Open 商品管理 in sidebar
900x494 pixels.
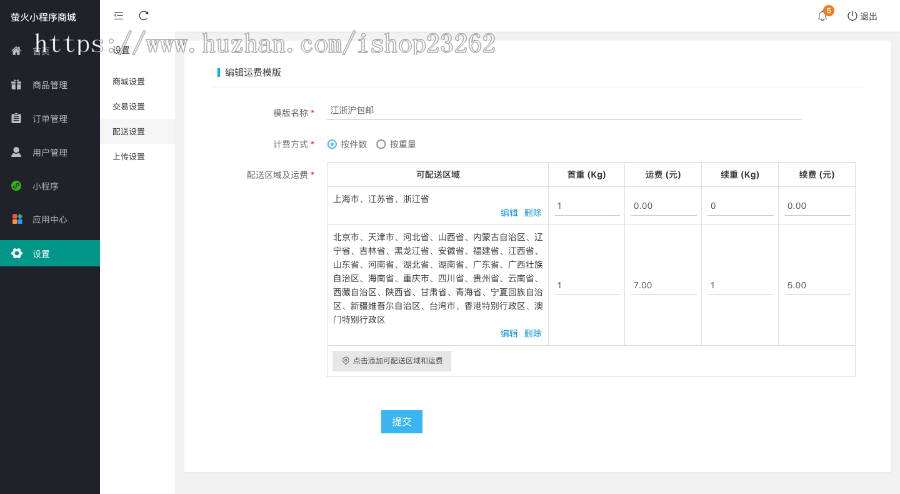tap(50, 85)
